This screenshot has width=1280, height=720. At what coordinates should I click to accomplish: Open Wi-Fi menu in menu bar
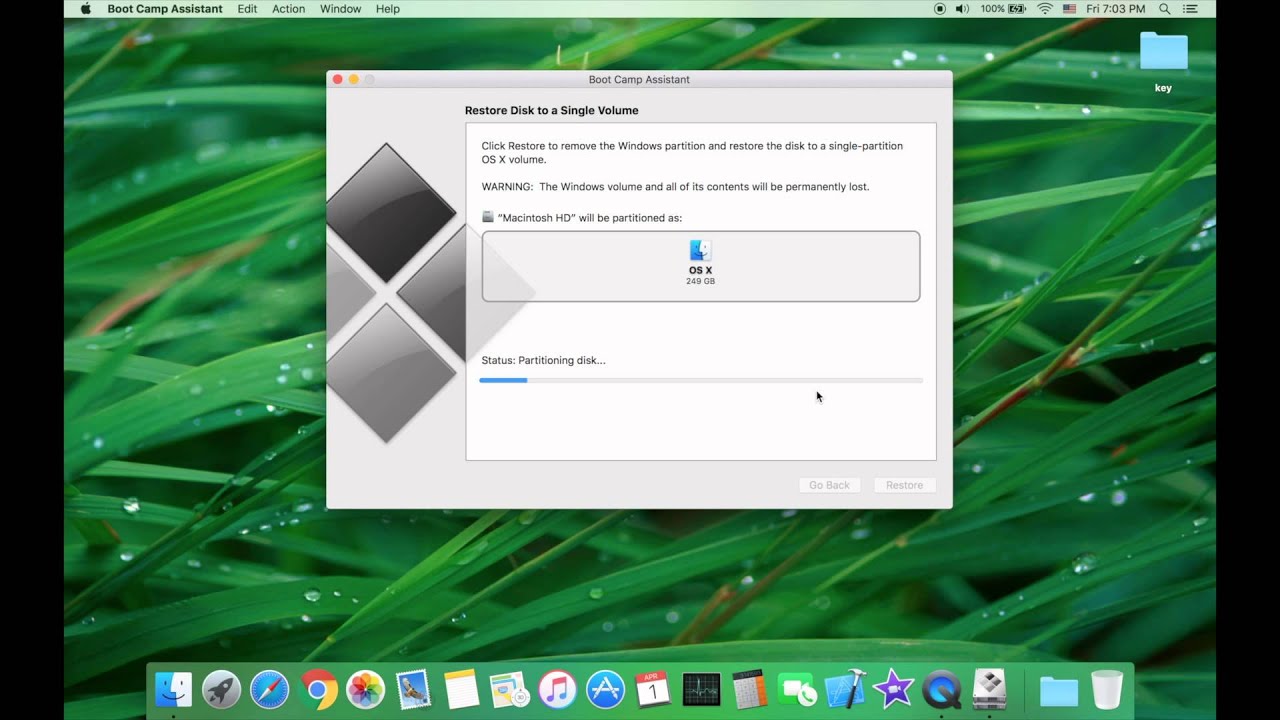1045,9
